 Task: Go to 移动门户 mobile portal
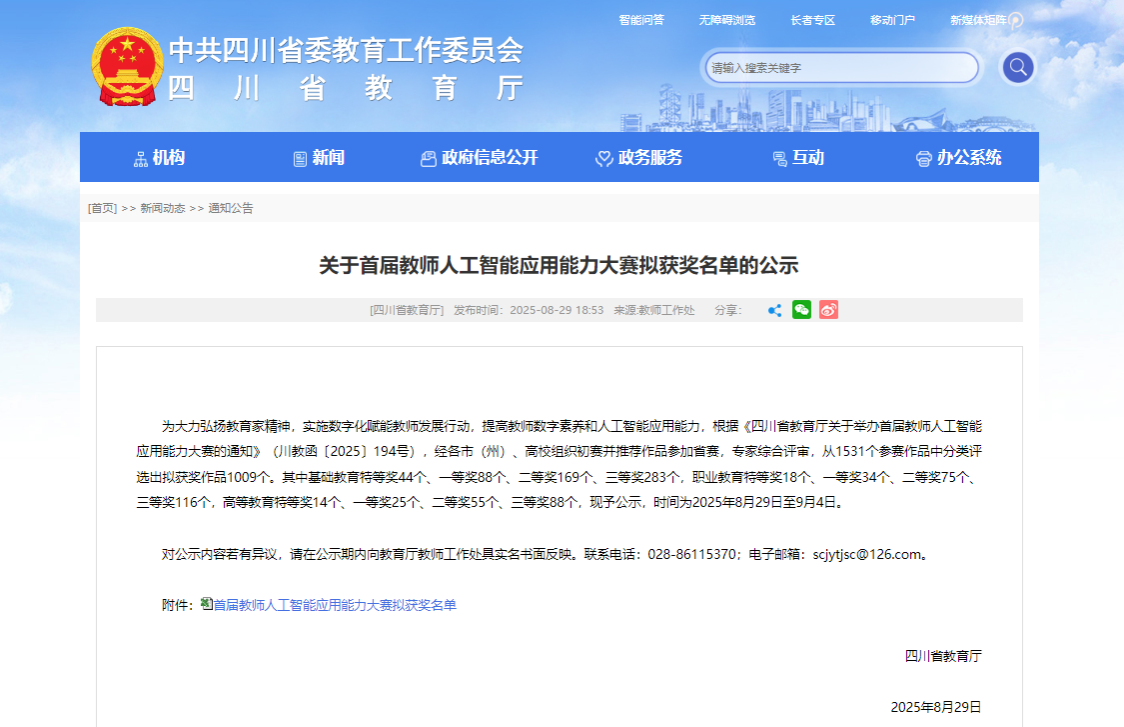tap(892, 20)
